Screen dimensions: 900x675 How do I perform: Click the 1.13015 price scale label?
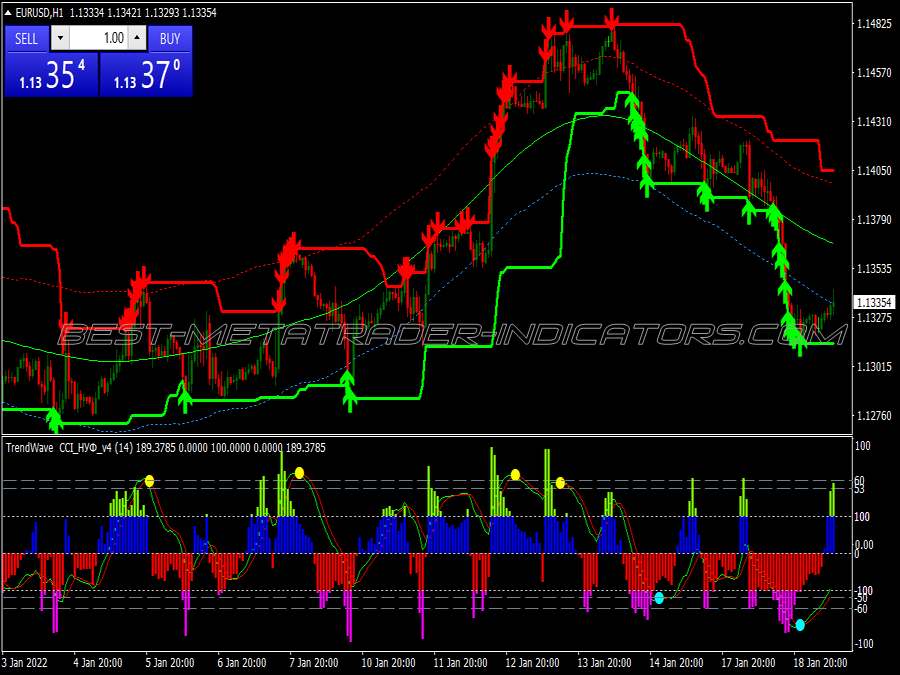coord(874,366)
